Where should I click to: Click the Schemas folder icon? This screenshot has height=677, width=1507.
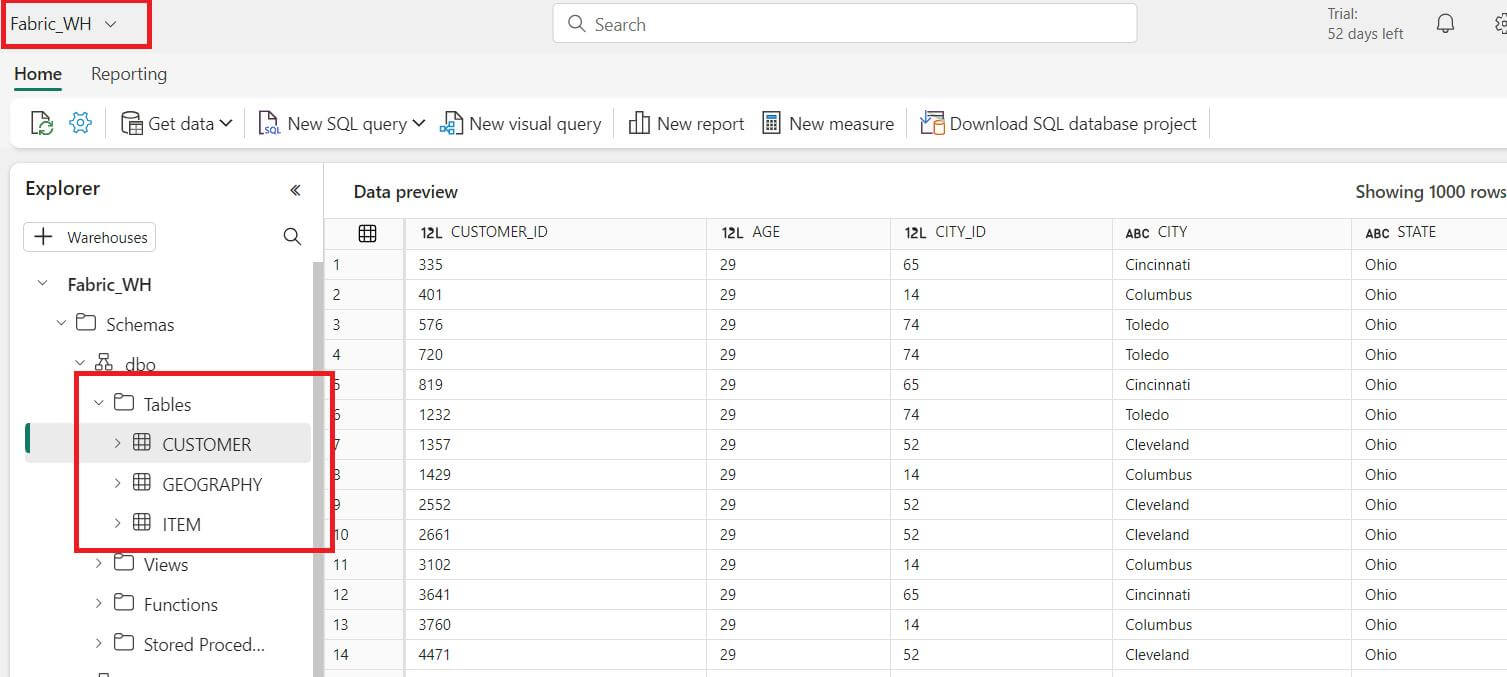click(87, 323)
